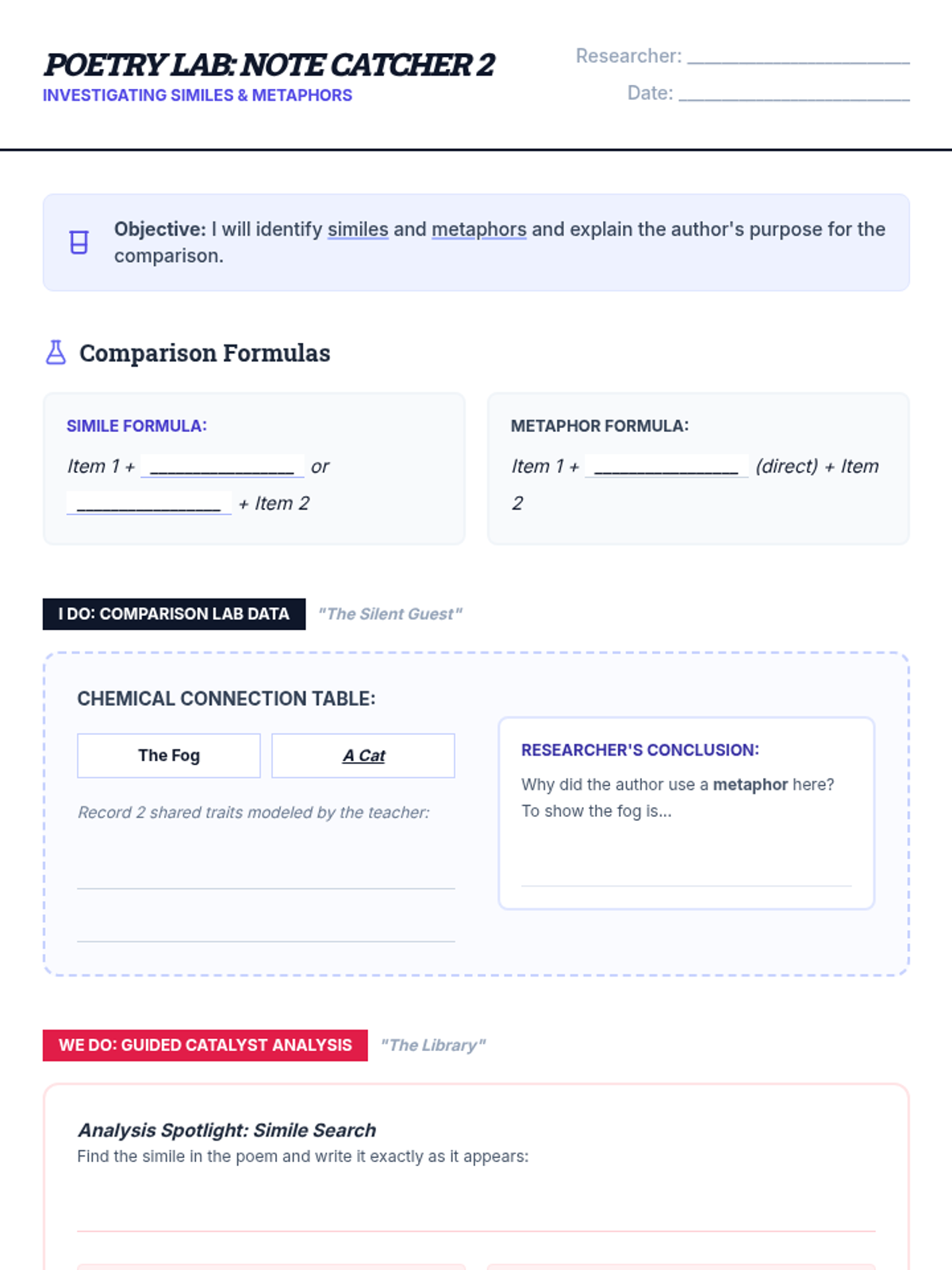Screen dimensions: 952x1270
Task: Select the I DO: Comparison Lab Data label
Action: pos(174,614)
